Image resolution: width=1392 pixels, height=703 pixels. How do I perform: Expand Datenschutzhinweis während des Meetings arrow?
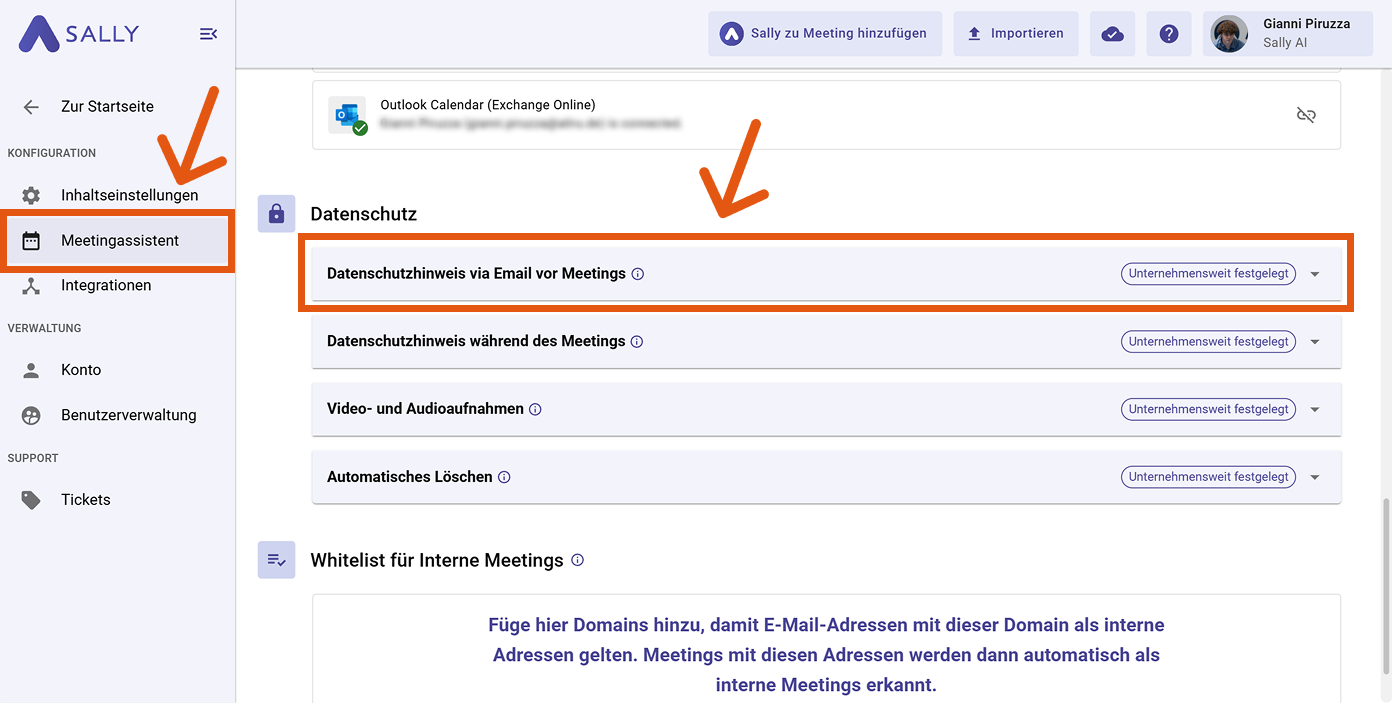(x=1315, y=342)
